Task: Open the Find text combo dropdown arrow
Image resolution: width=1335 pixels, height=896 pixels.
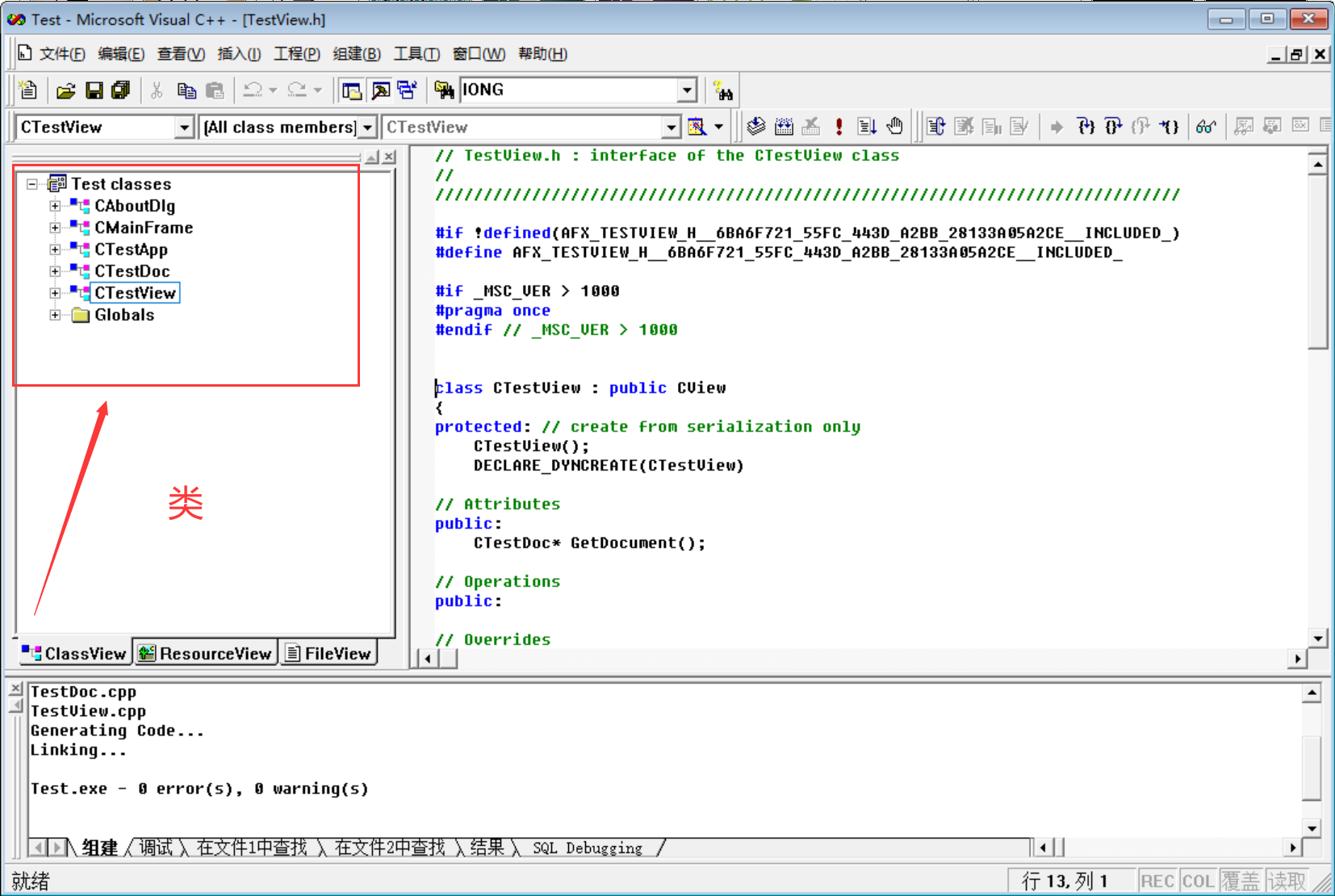Action: 688,90
